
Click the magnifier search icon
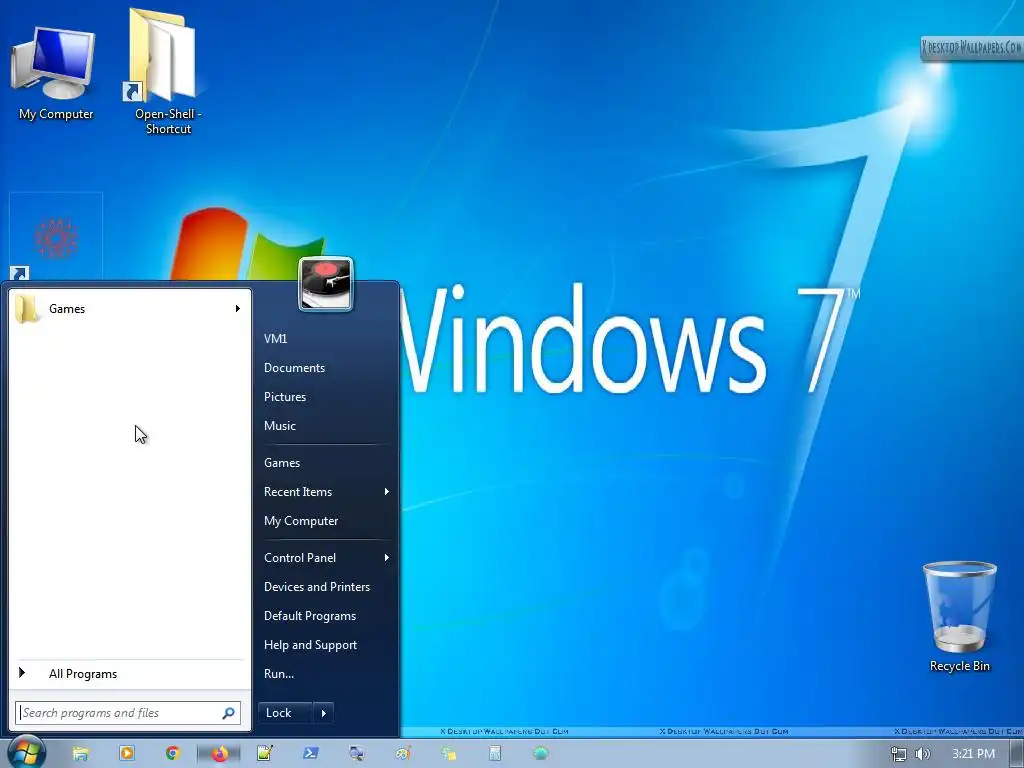pos(229,713)
